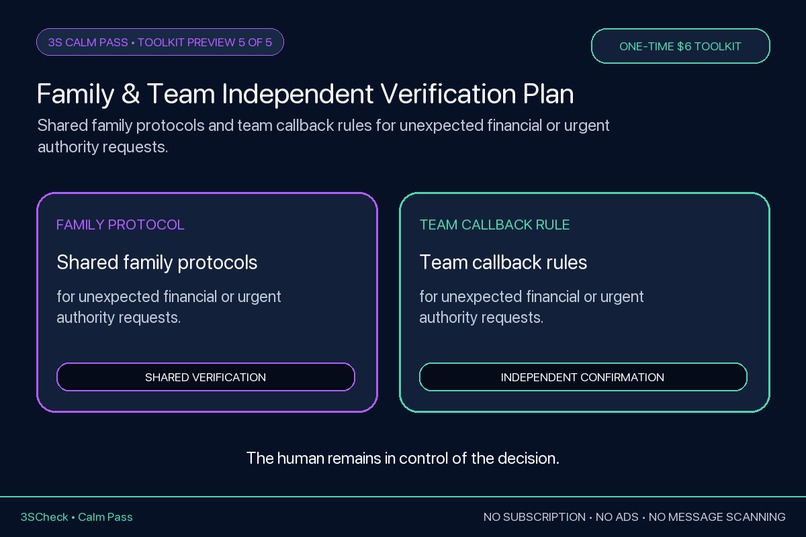The image size is (806, 537).
Task: Click the Team callback rules heading
Action: pyautogui.click(x=503, y=263)
